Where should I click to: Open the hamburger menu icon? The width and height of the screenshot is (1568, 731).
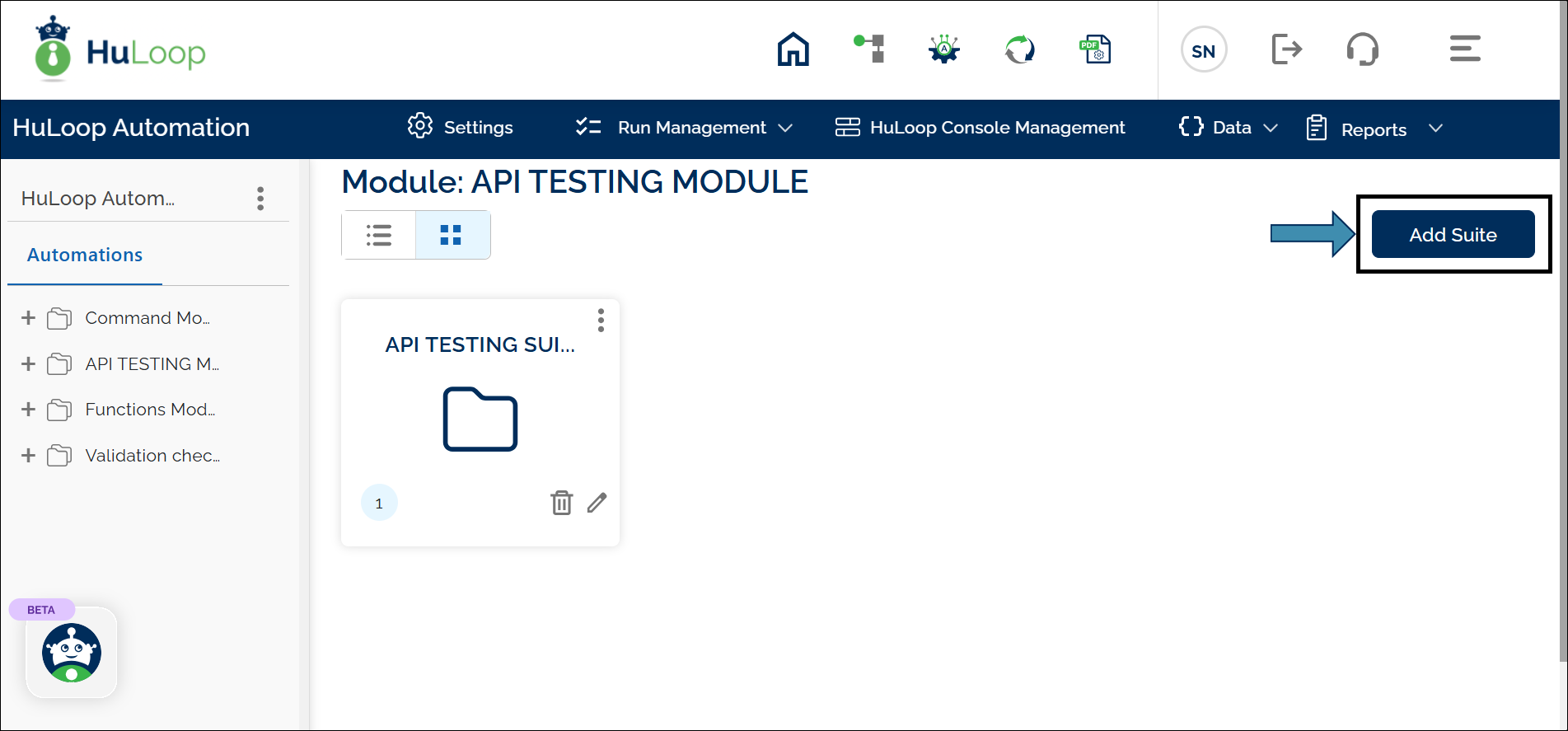1464,49
